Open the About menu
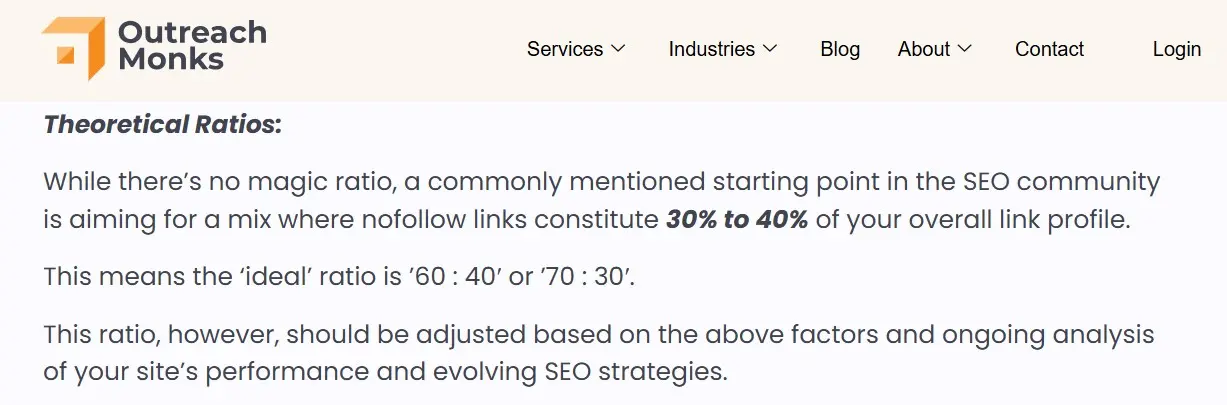The width and height of the screenshot is (1227, 405). pos(923,49)
